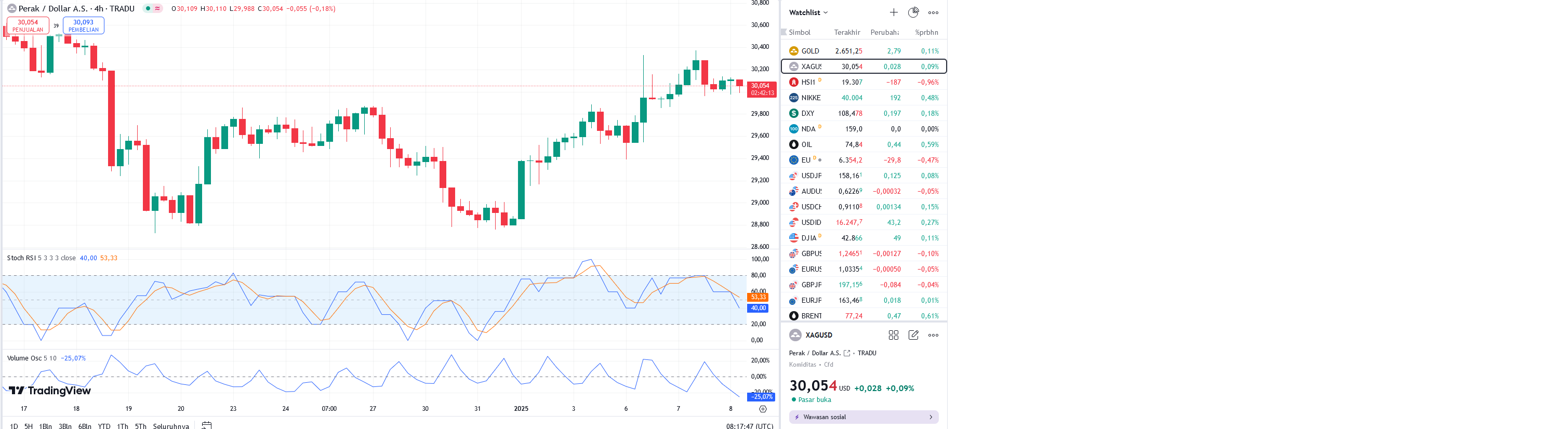
Task: Open the Watchlist three-dots settings menu
Action: click(x=933, y=12)
